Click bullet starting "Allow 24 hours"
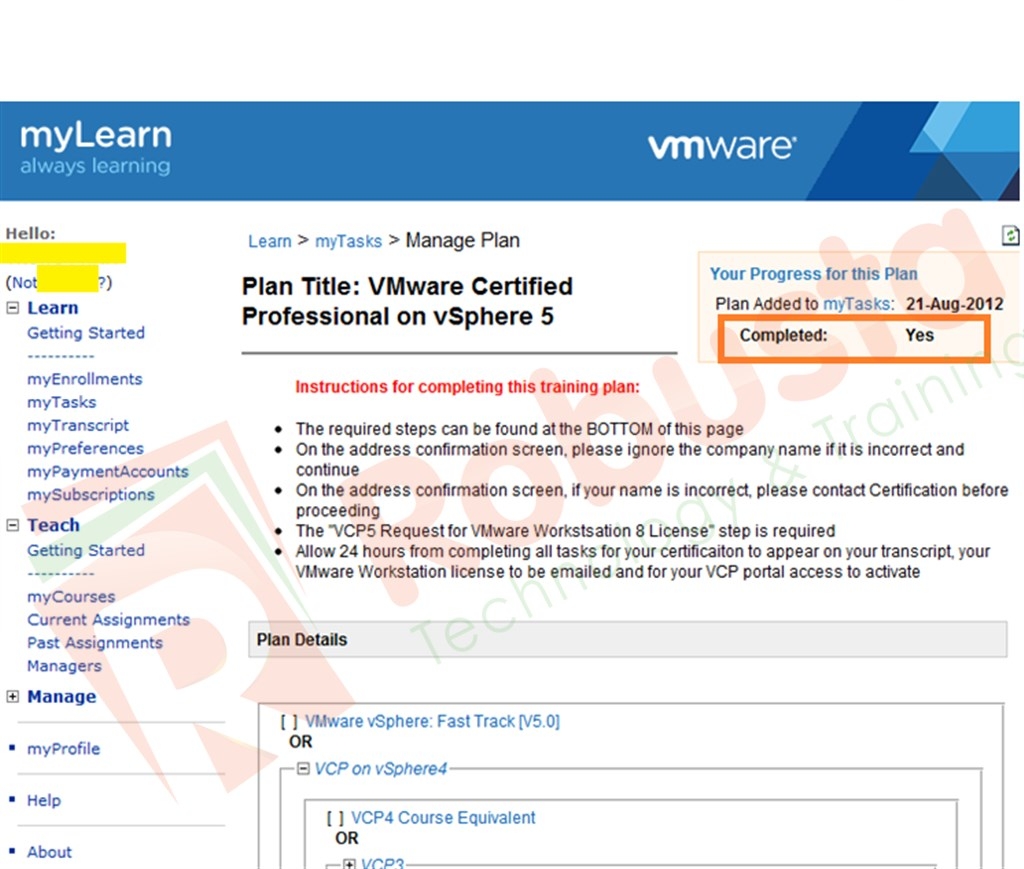 (x=643, y=561)
